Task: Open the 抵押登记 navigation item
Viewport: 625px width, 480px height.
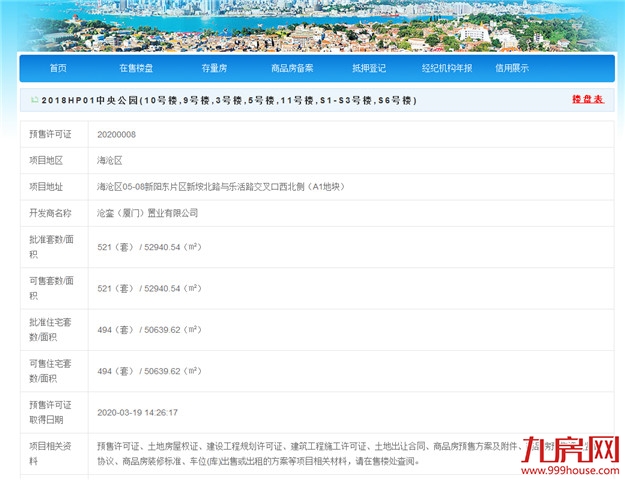Action: 369,68
